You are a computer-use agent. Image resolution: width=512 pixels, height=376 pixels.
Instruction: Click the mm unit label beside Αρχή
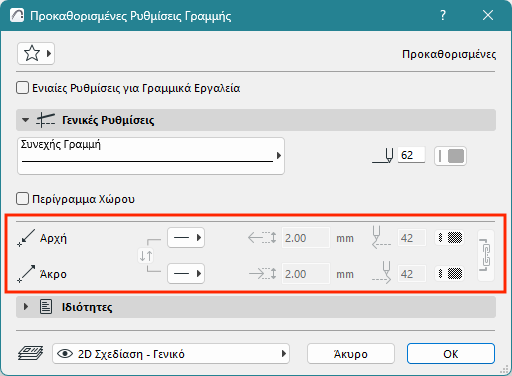(345, 239)
